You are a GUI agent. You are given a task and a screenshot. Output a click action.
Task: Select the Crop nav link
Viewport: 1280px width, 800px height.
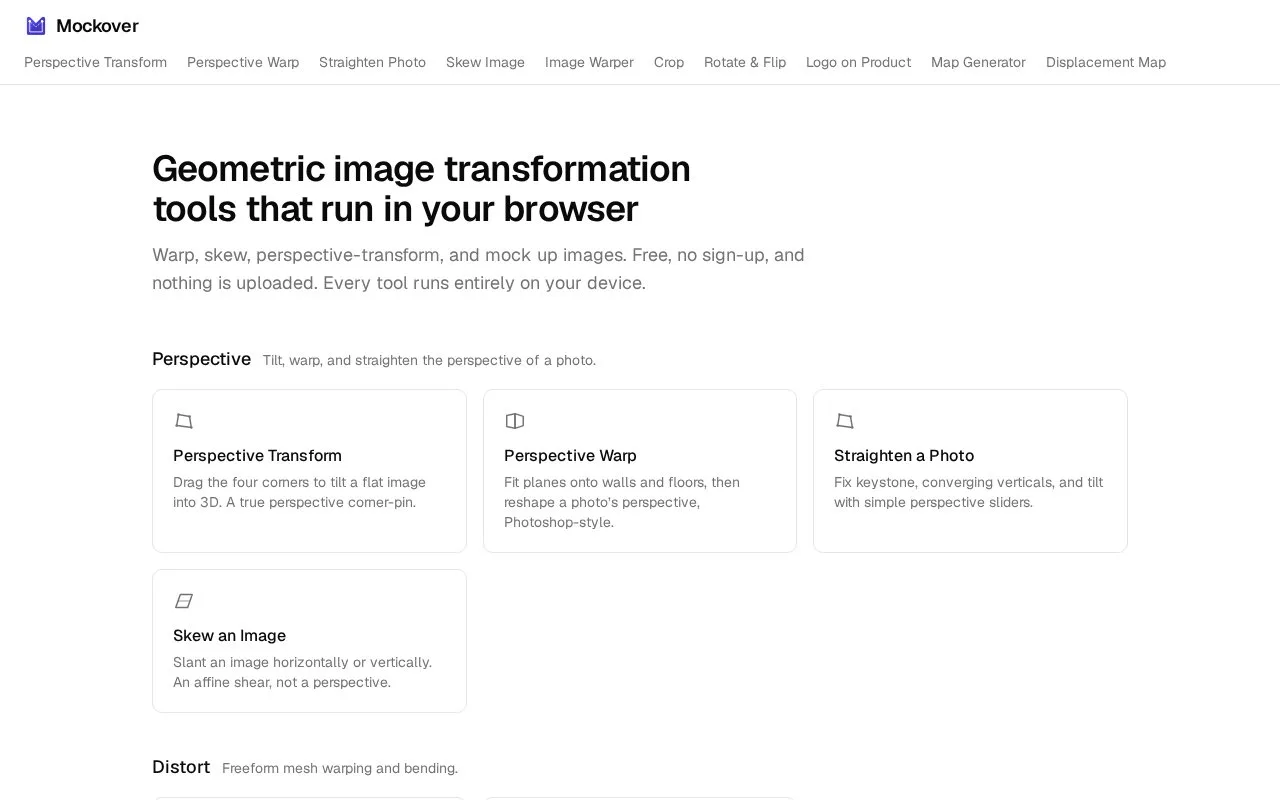click(x=669, y=62)
